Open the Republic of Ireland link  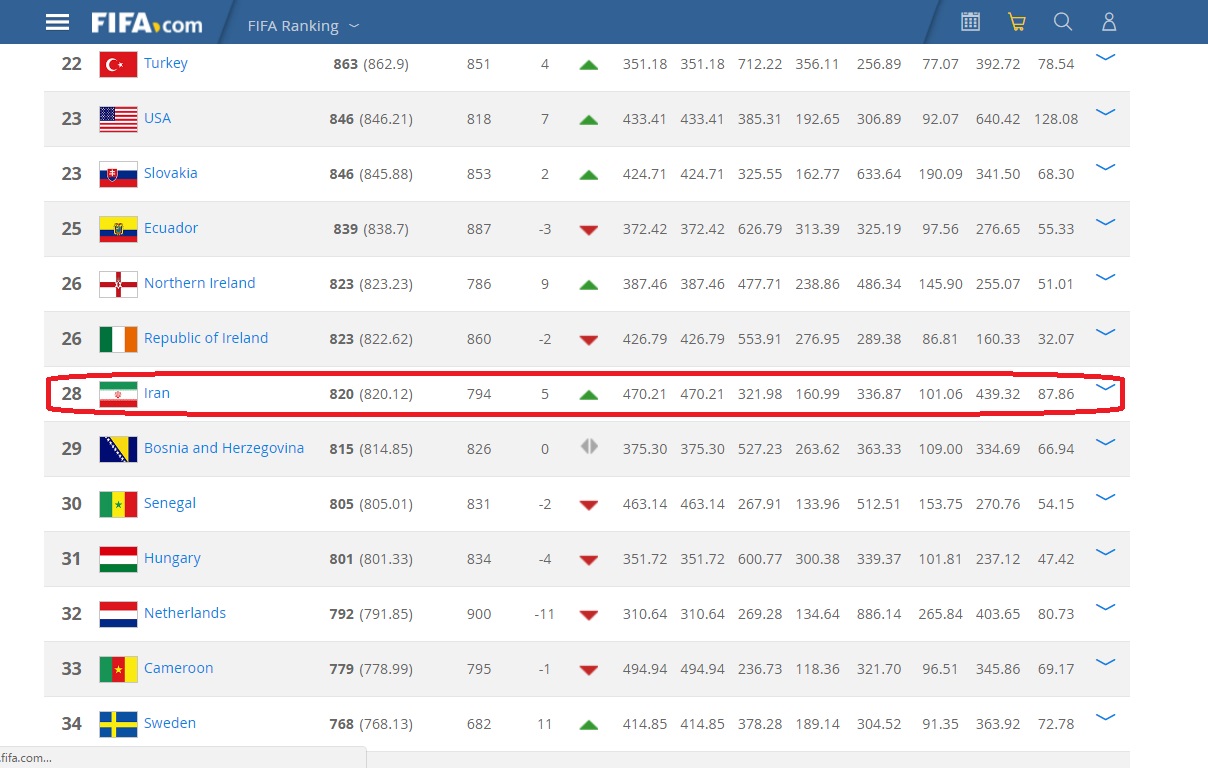point(206,338)
